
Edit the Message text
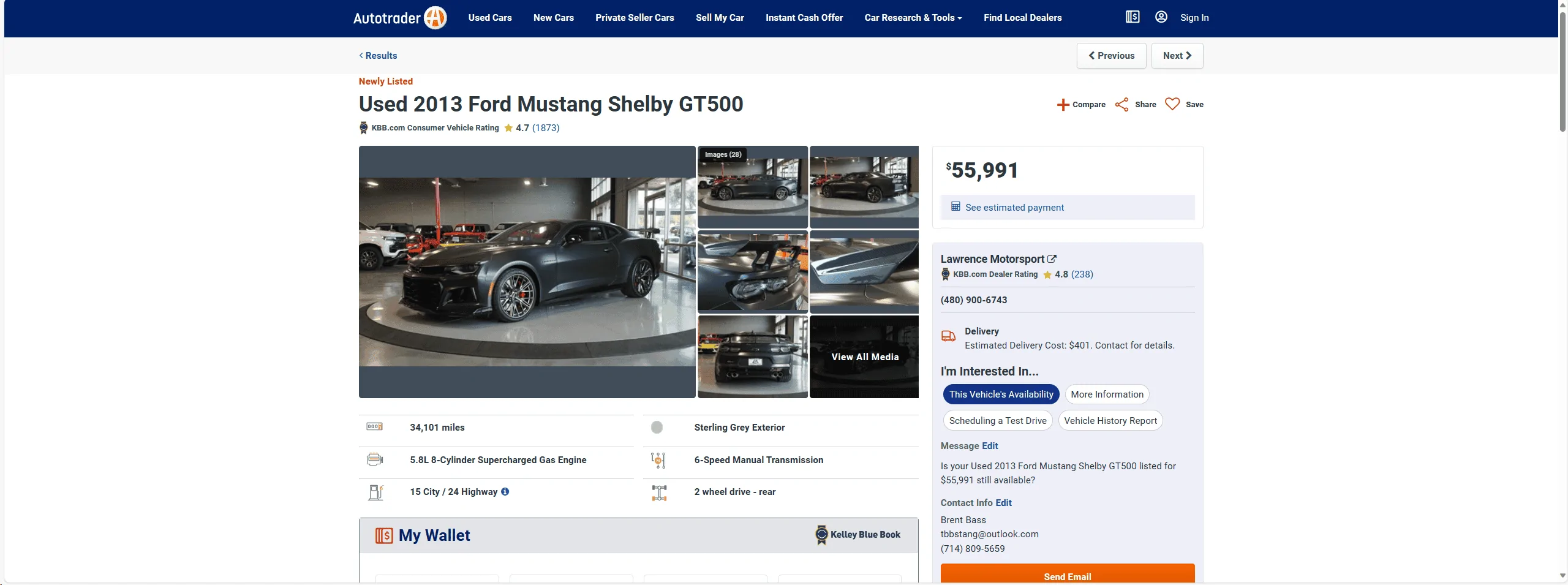(990, 446)
